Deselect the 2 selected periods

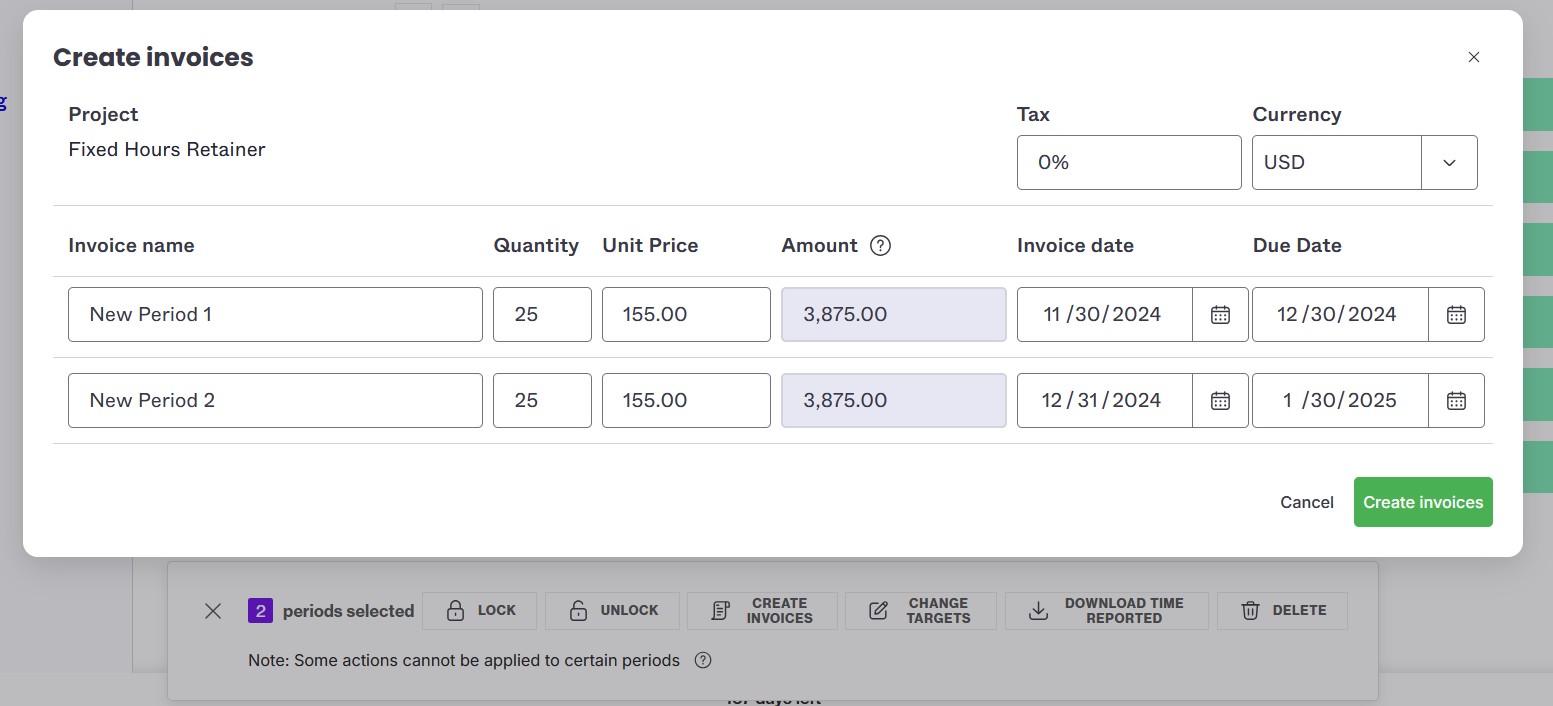pos(212,611)
